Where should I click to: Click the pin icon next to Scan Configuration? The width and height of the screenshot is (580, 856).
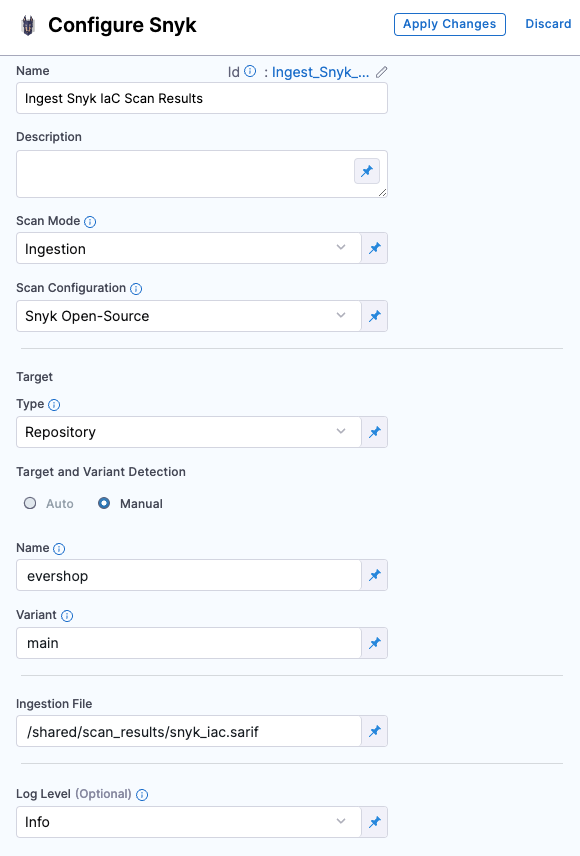(x=375, y=316)
